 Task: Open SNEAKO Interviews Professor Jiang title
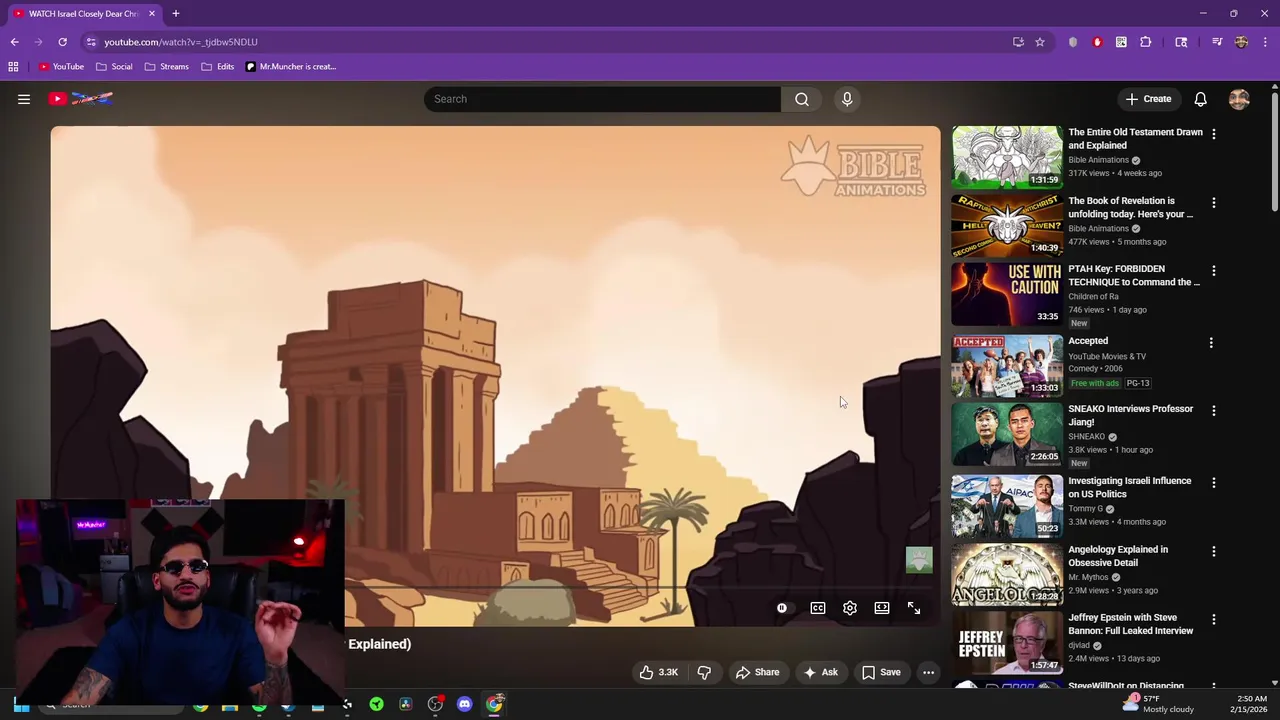tap(1130, 415)
